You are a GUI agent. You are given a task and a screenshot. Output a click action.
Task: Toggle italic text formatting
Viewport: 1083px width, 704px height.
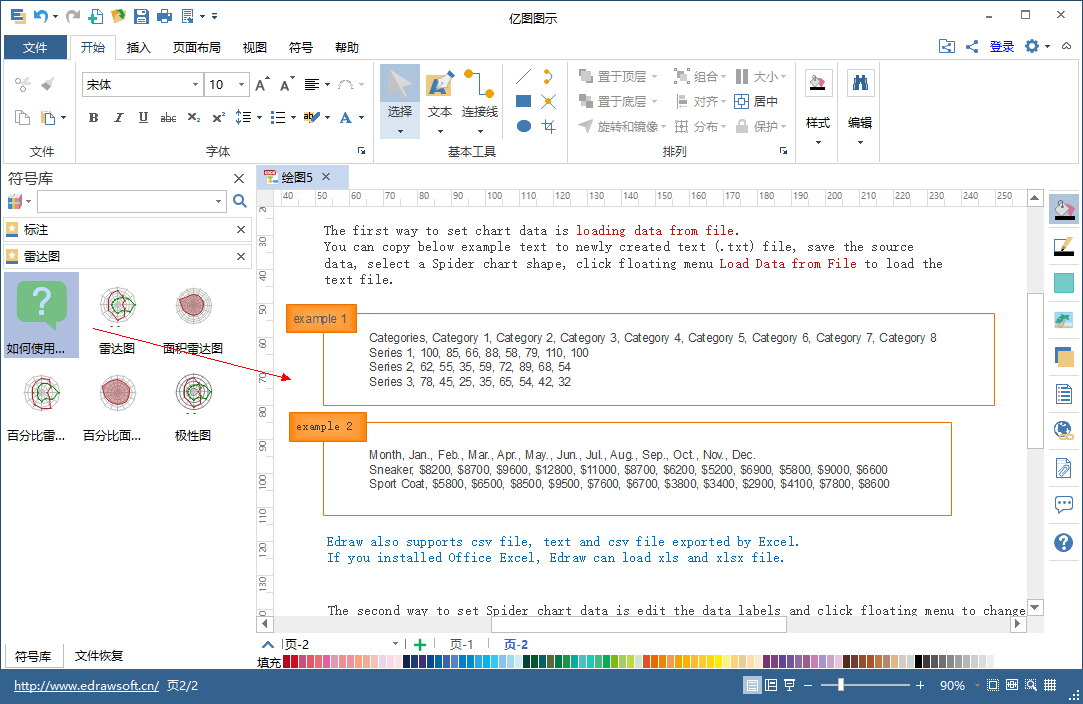(119, 118)
